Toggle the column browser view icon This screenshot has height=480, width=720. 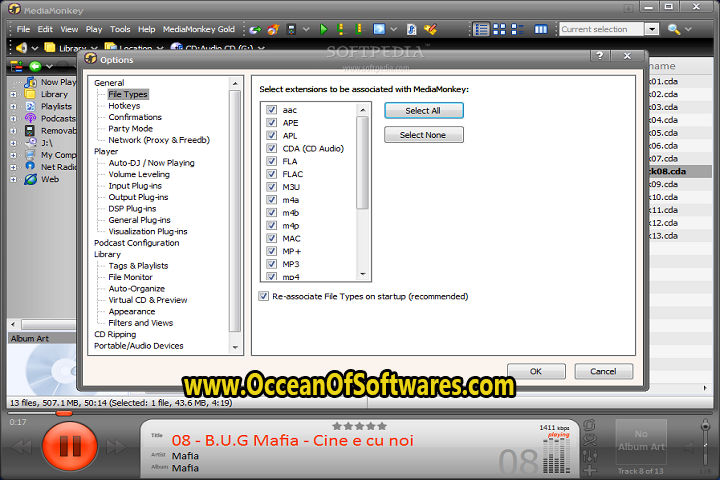point(540,29)
